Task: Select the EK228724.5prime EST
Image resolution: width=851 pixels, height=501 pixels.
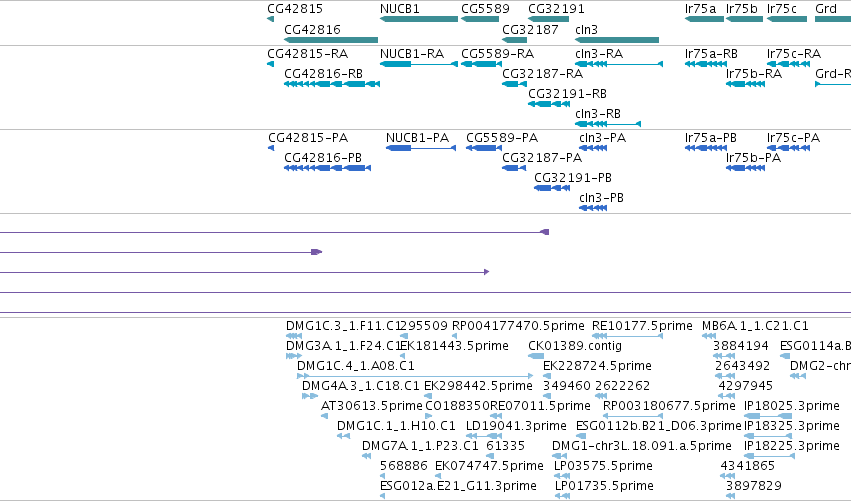Action: 547,376
